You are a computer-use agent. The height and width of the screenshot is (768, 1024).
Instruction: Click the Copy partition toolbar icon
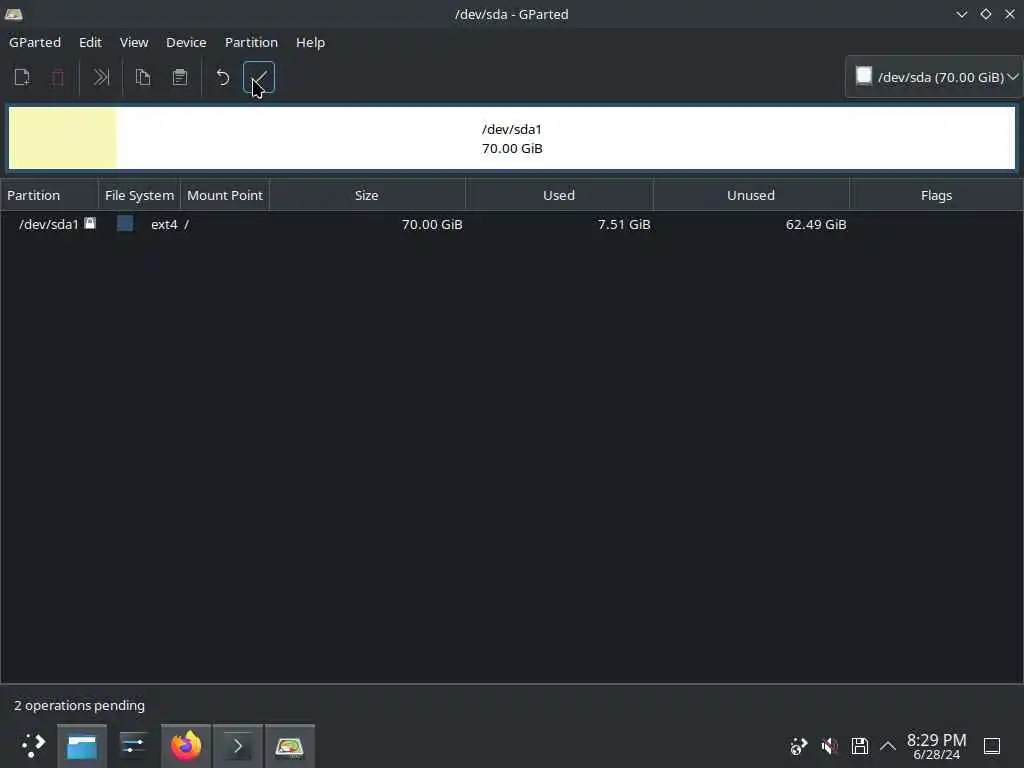click(x=143, y=77)
